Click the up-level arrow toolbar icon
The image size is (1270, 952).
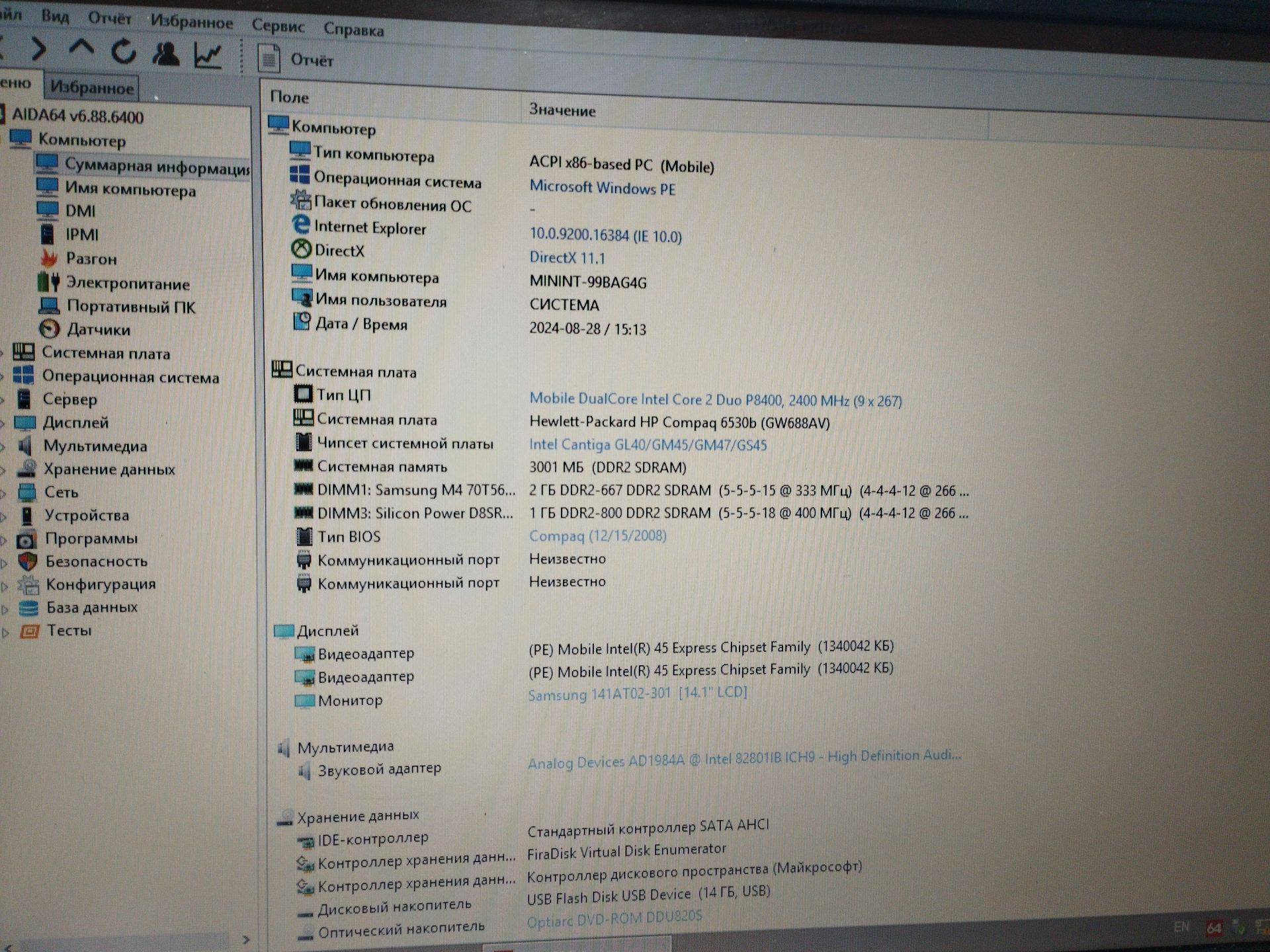81,48
